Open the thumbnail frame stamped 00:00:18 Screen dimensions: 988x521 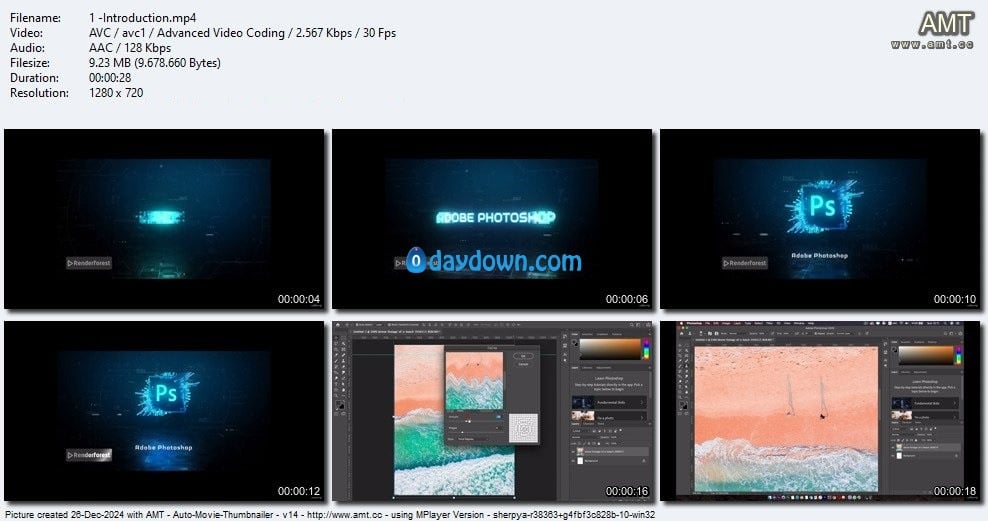point(820,411)
